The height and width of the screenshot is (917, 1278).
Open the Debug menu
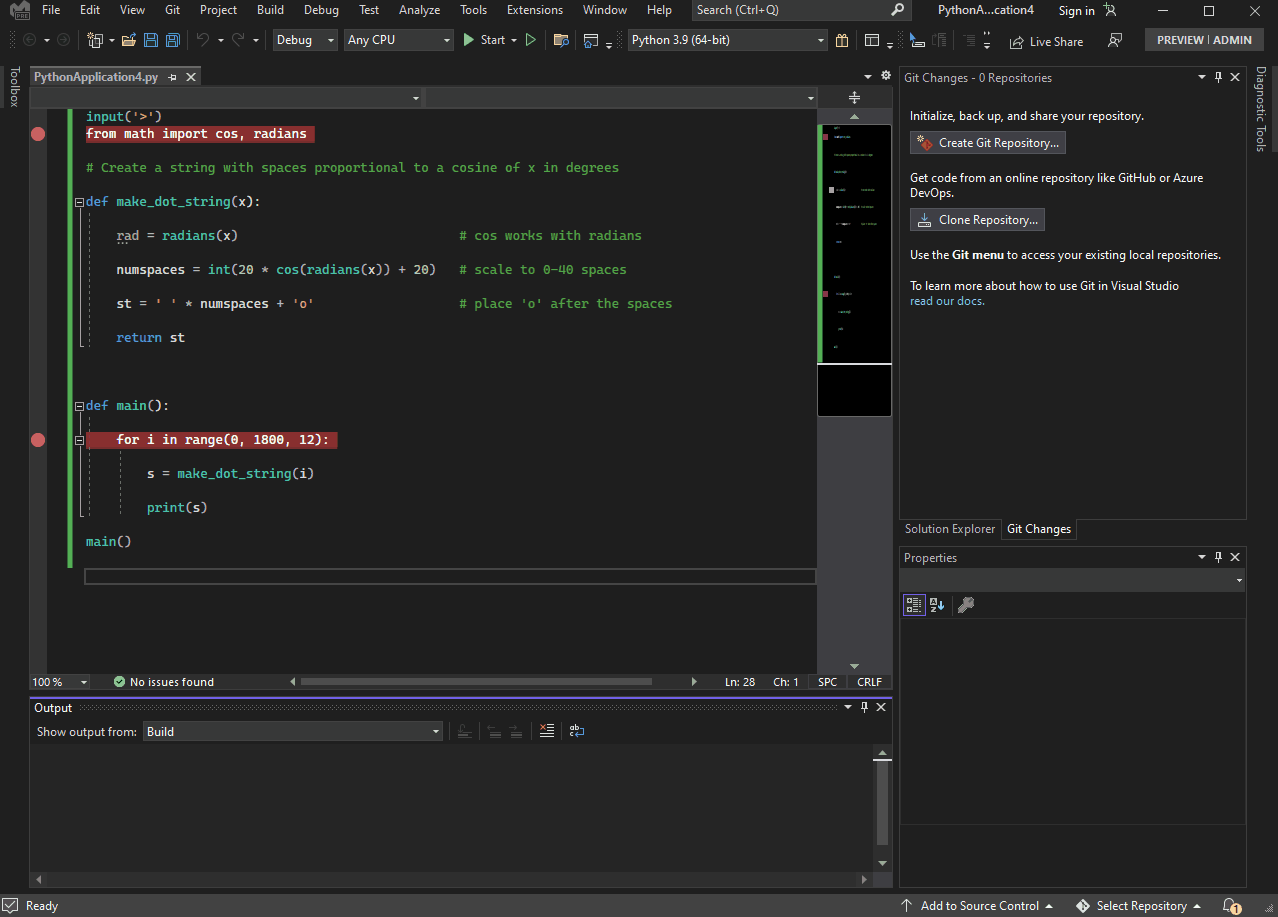tap(321, 10)
